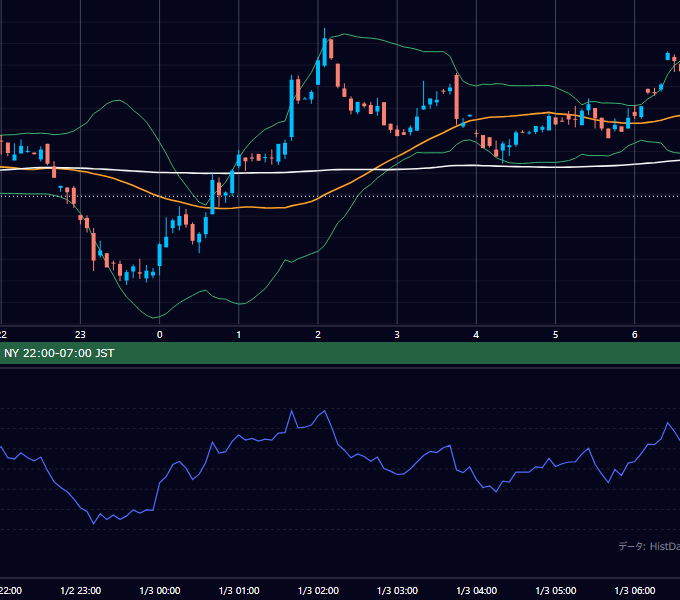Click hour label '0' under the candlestick chart
The image size is (680, 600).
(x=160, y=334)
